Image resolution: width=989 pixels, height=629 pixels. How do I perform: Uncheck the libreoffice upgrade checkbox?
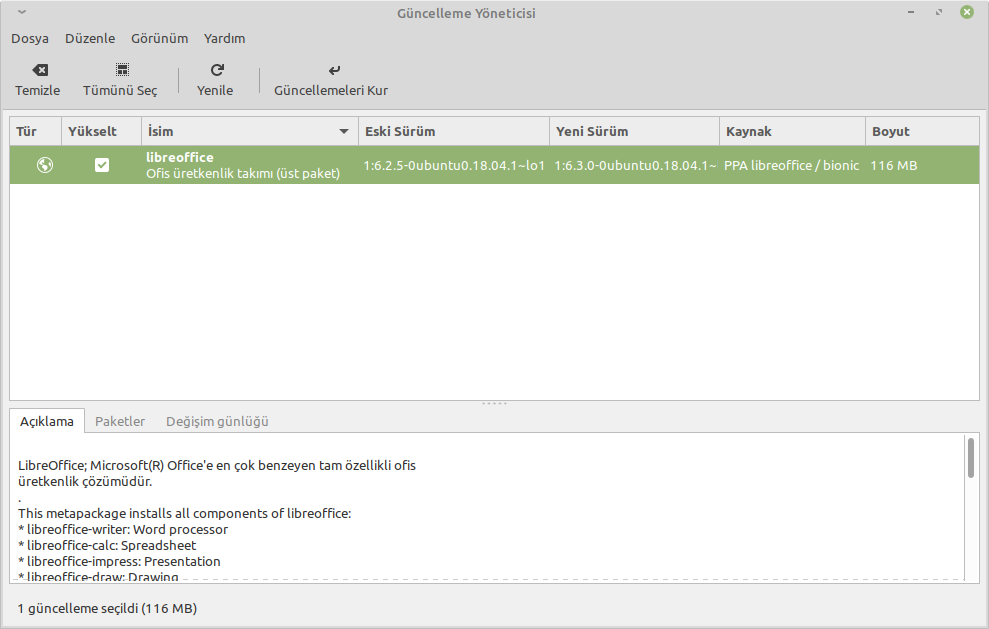[102, 165]
